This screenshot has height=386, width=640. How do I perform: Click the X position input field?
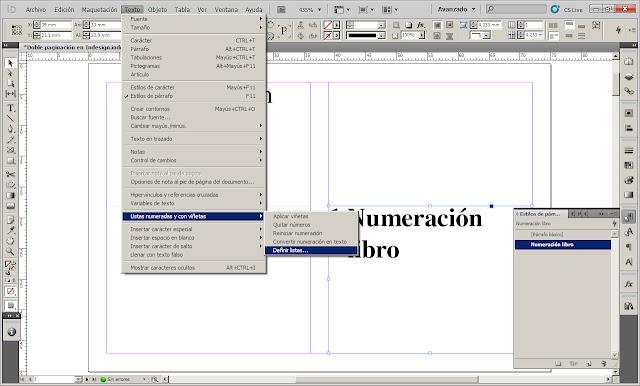pos(56,25)
